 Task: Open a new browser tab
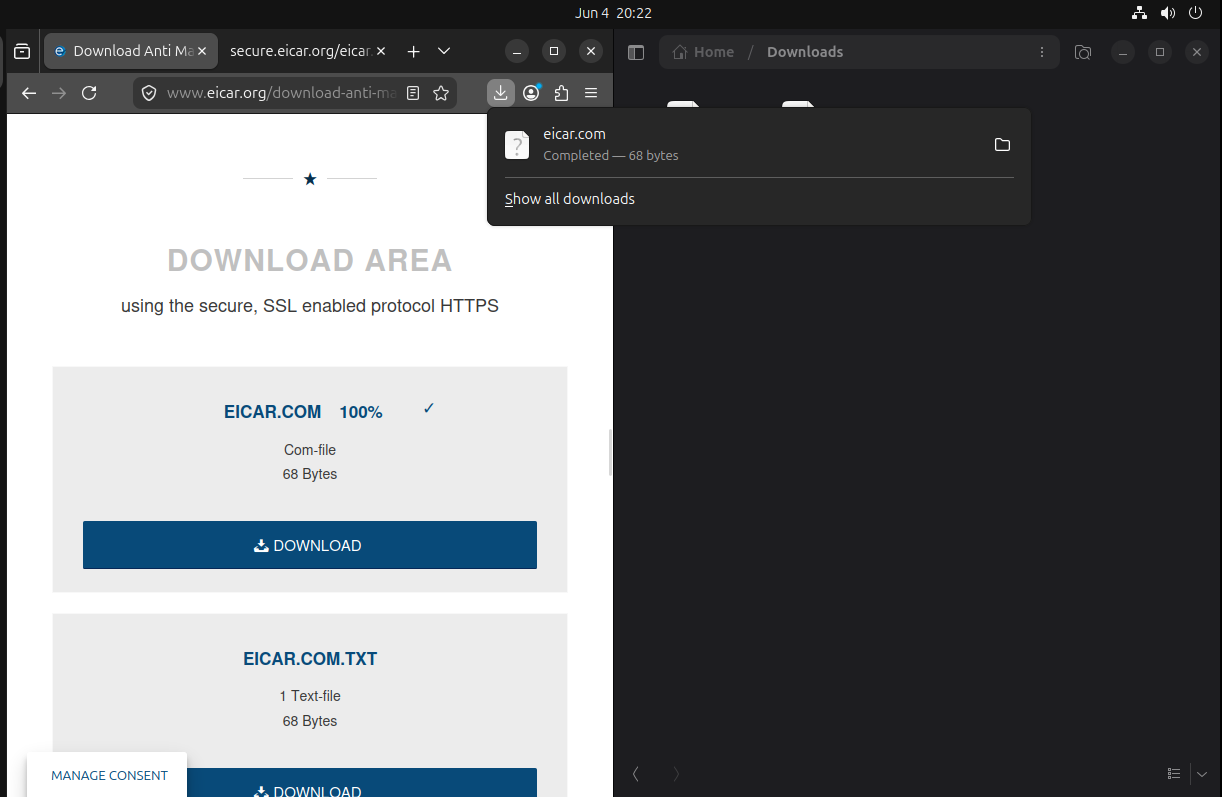(x=413, y=51)
